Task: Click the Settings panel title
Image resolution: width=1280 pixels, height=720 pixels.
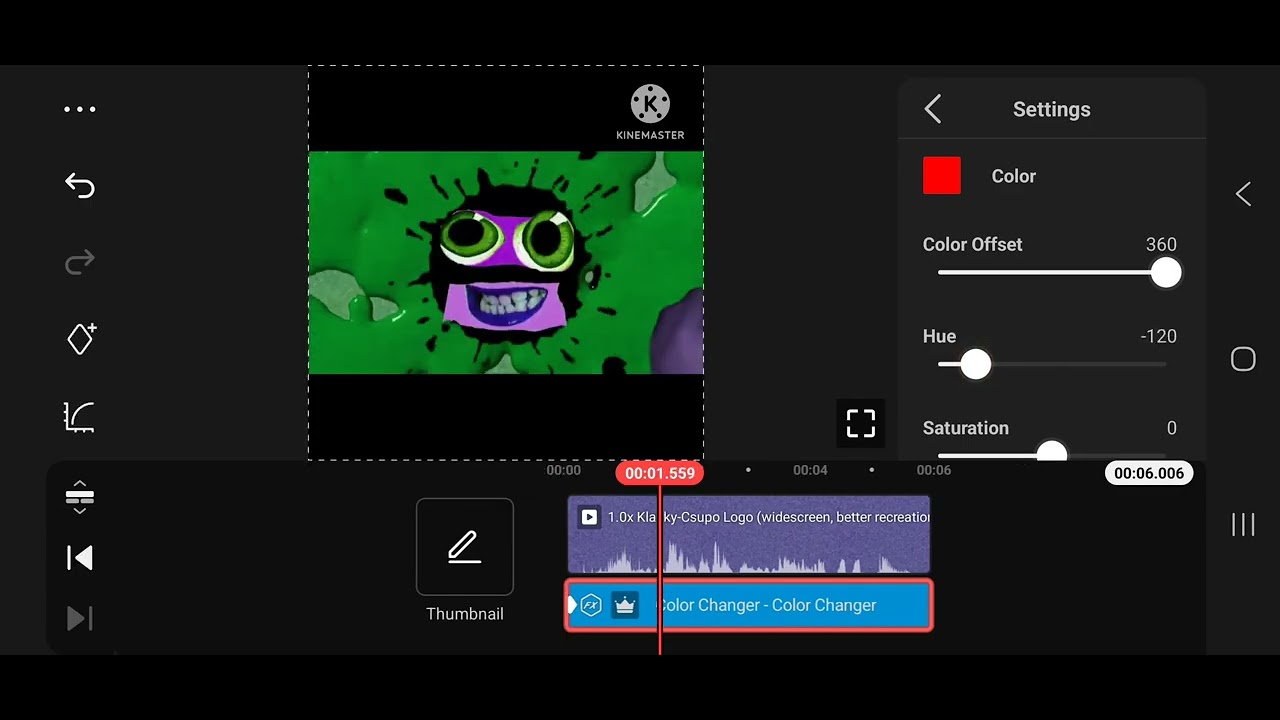Action: (x=1051, y=109)
